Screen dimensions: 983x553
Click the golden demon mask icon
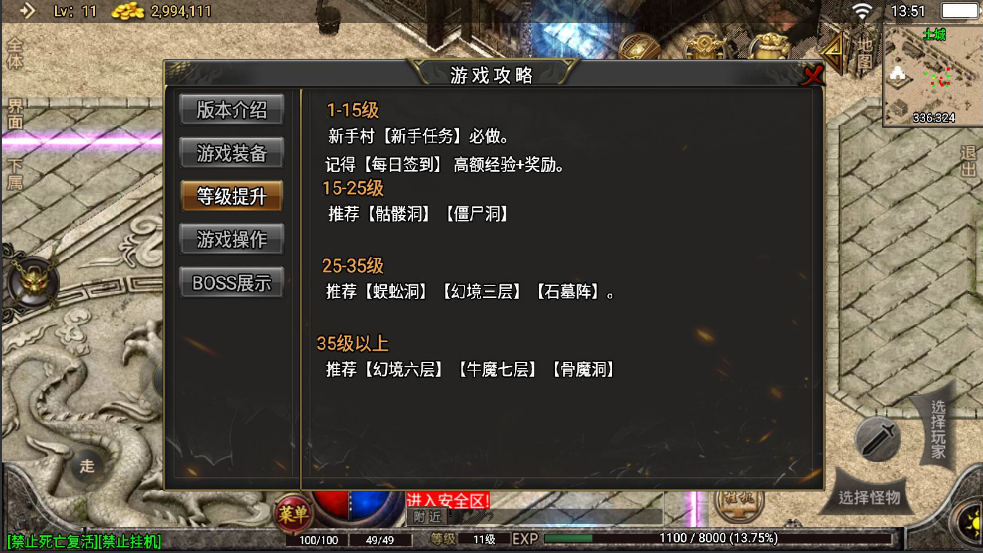[33, 281]
